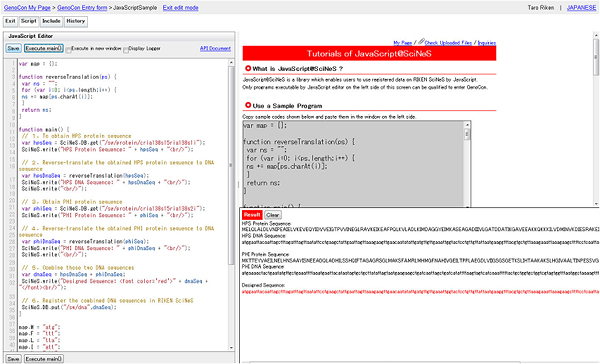Click the 'function main() {' line in editor
This screenshot has width=600, height=364.
44,129
